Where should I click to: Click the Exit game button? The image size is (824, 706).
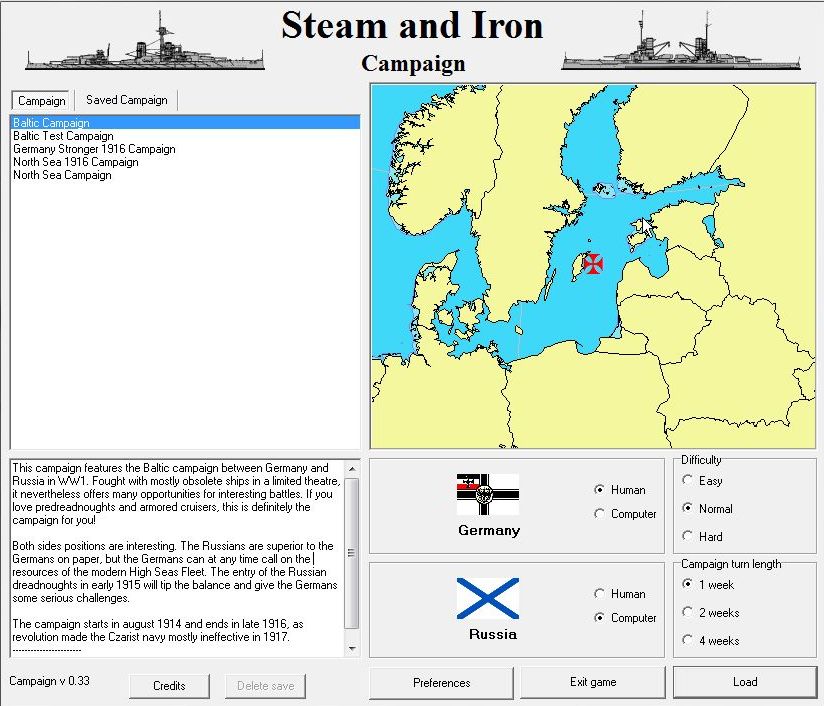(x=592, y=683)
